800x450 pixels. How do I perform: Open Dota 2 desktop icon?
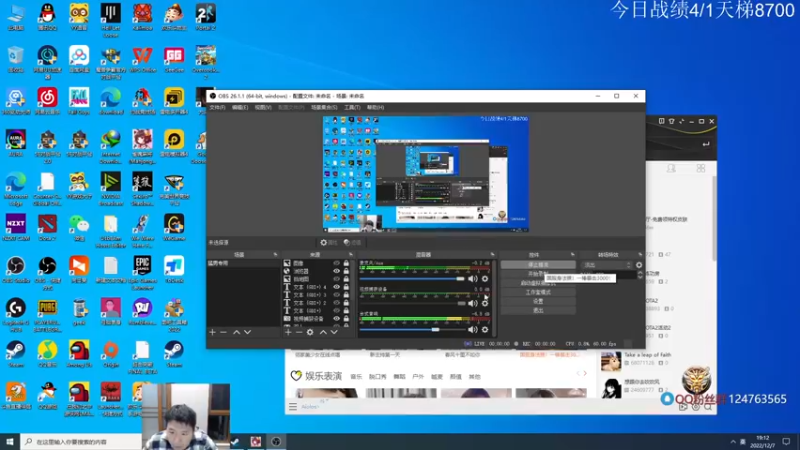click(47, 228)
